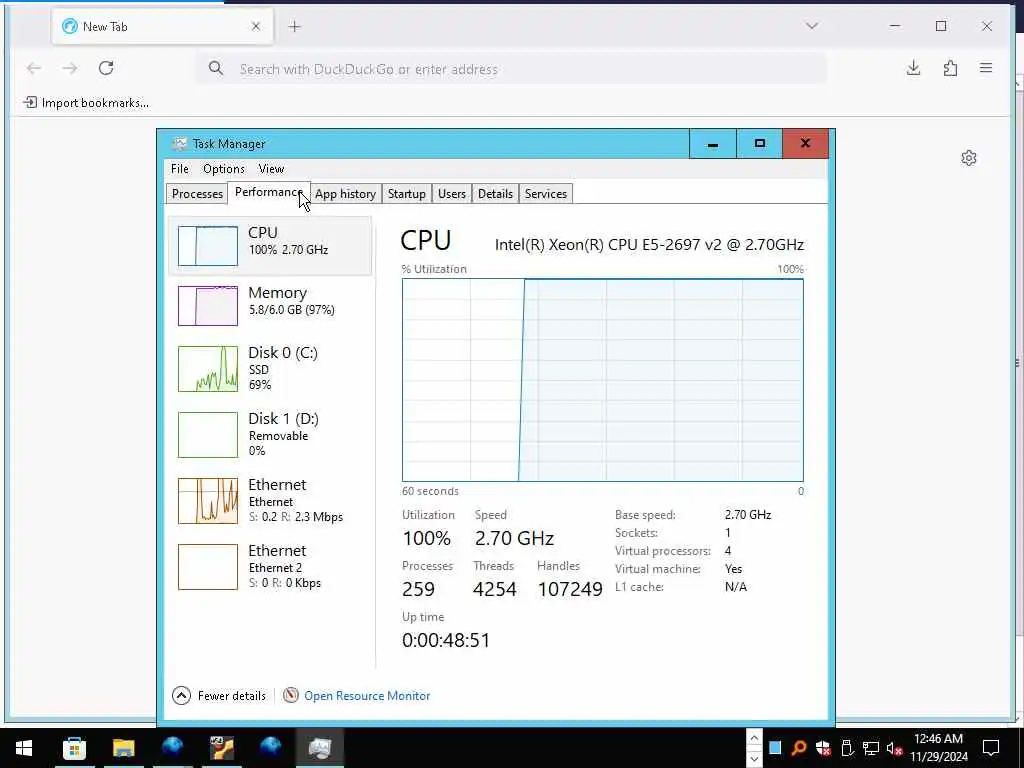
Task: Click the browser downloads icon
Action: point(914,68)
